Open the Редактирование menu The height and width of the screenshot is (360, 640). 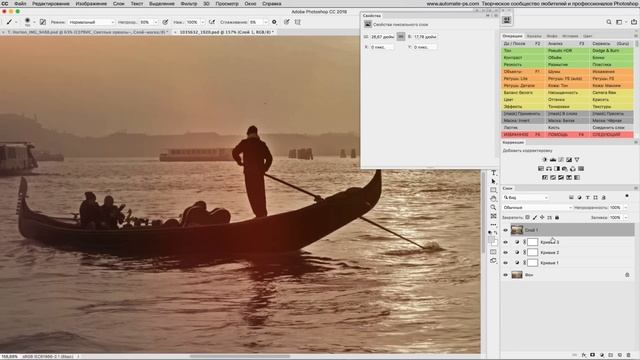(51, 4)
